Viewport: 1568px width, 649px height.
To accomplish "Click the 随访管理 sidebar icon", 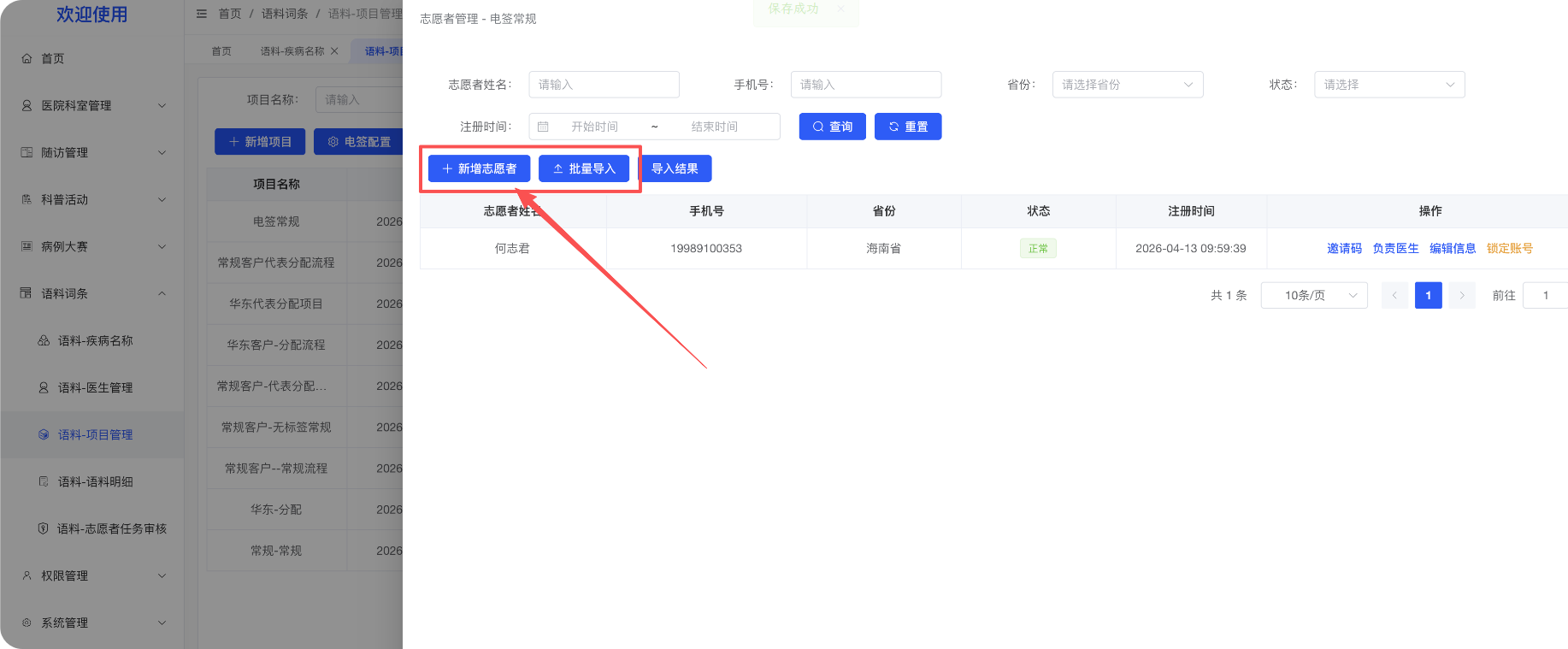I will point(27,153).
